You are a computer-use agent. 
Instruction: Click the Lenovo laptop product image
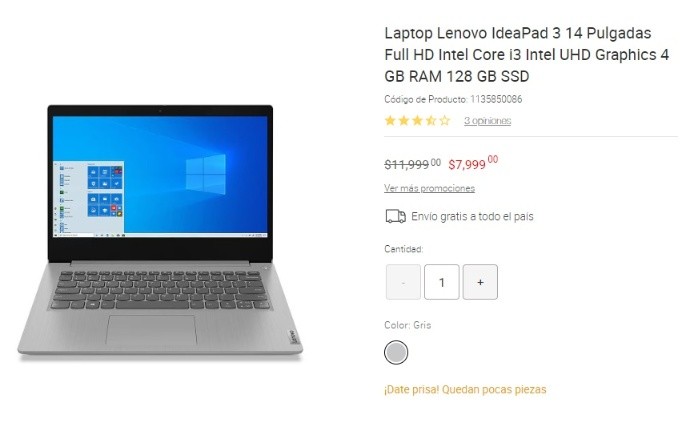tap(160, 232)
